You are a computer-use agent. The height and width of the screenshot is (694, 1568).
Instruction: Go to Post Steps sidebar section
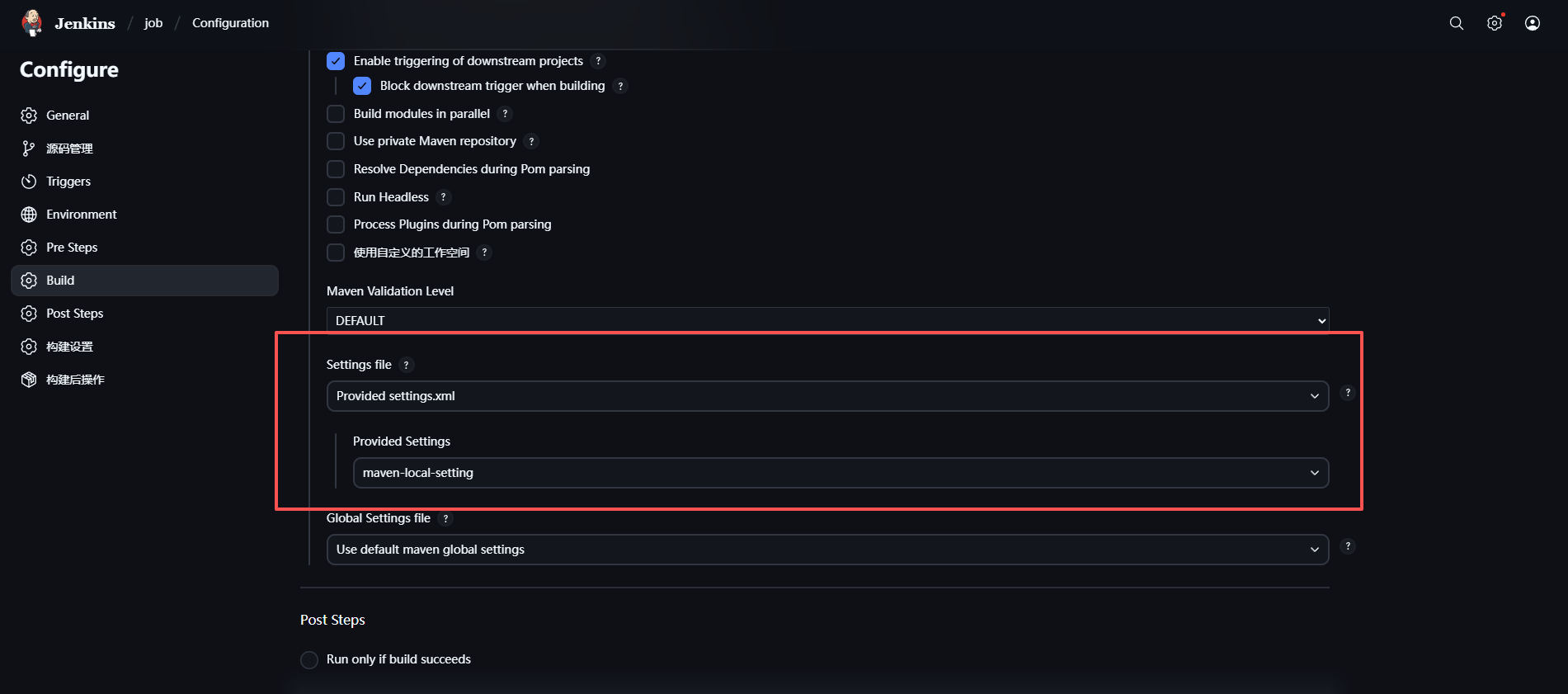coord(75,314)
